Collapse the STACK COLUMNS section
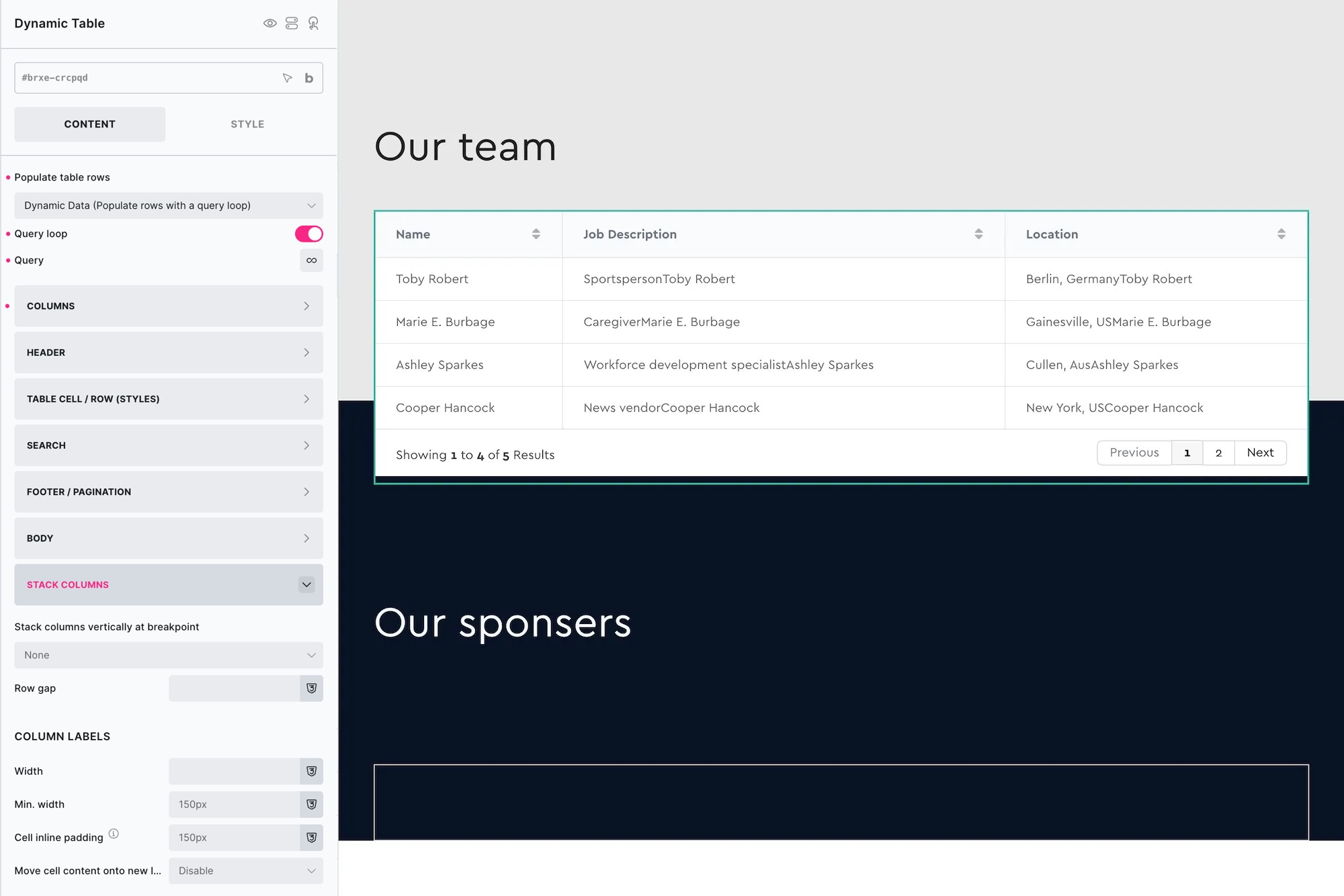 306,585
